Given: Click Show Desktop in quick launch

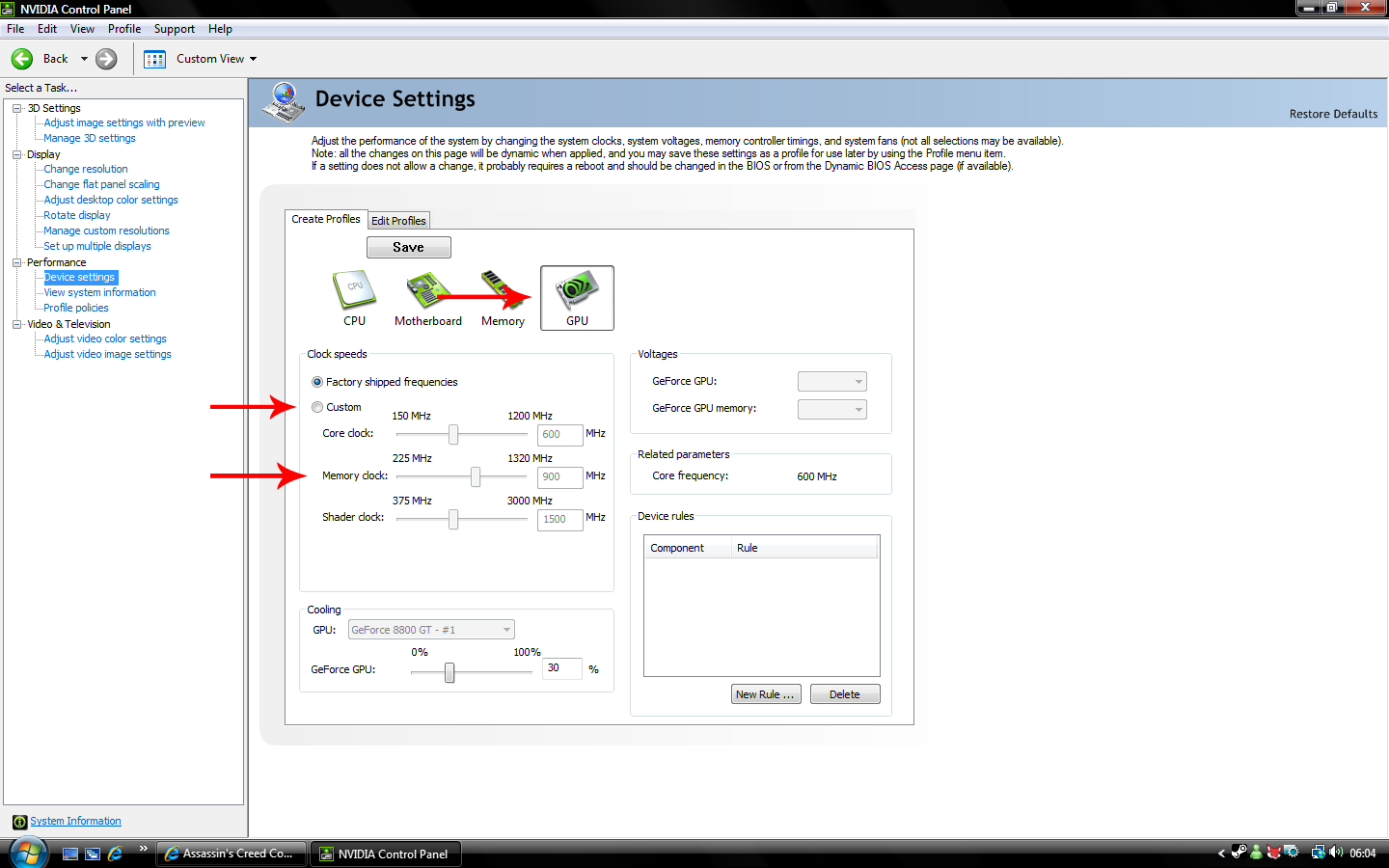Looking at the screenshot, I should [70, 854].
